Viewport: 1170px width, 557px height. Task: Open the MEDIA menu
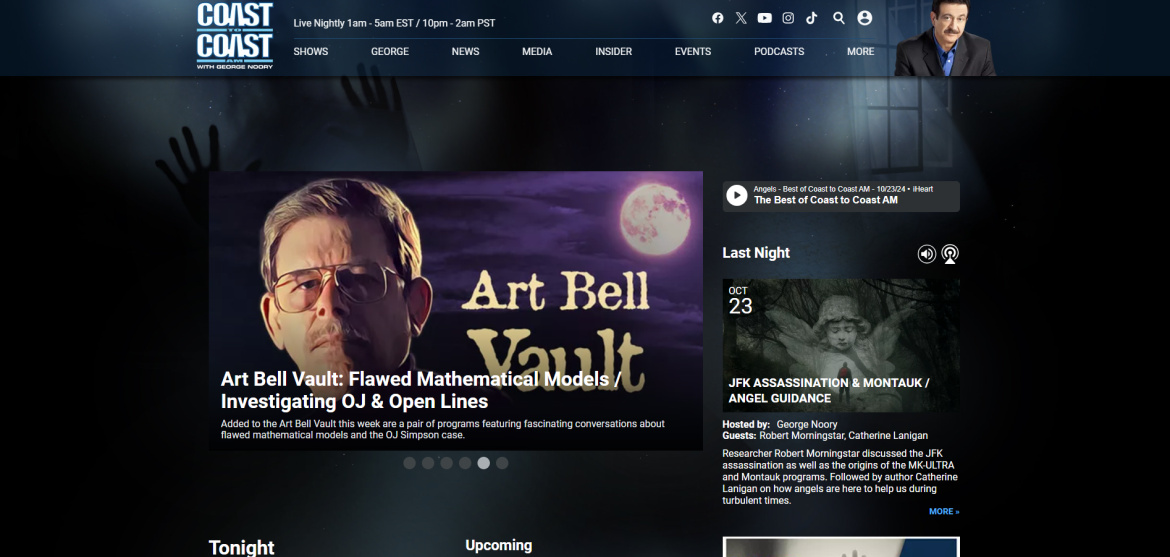point(536,52)
